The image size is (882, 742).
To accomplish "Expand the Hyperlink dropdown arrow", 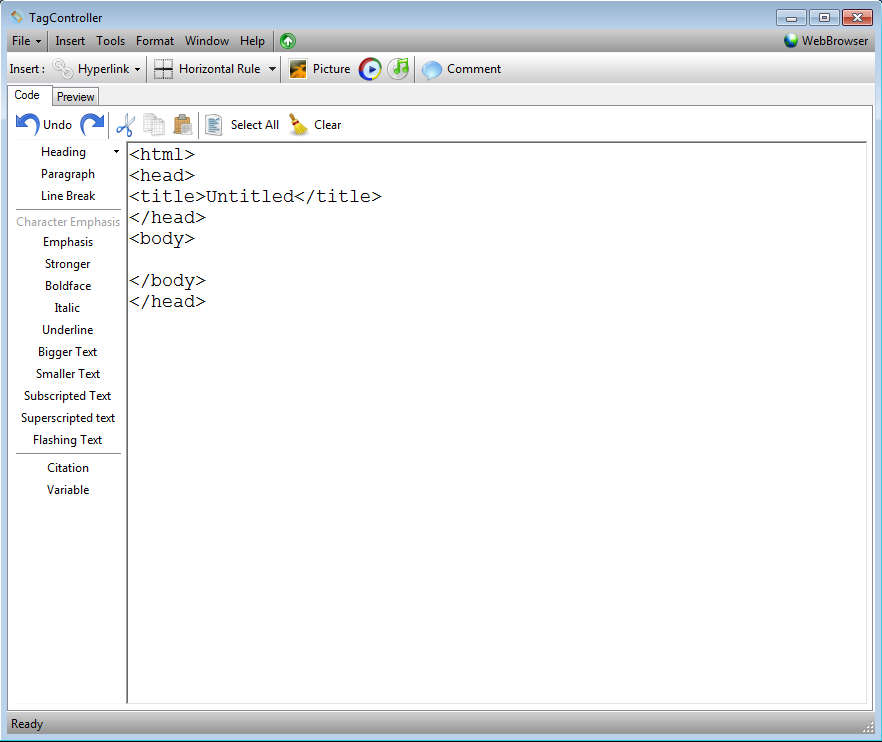I will pyautogui.click(x=137, y=69).
